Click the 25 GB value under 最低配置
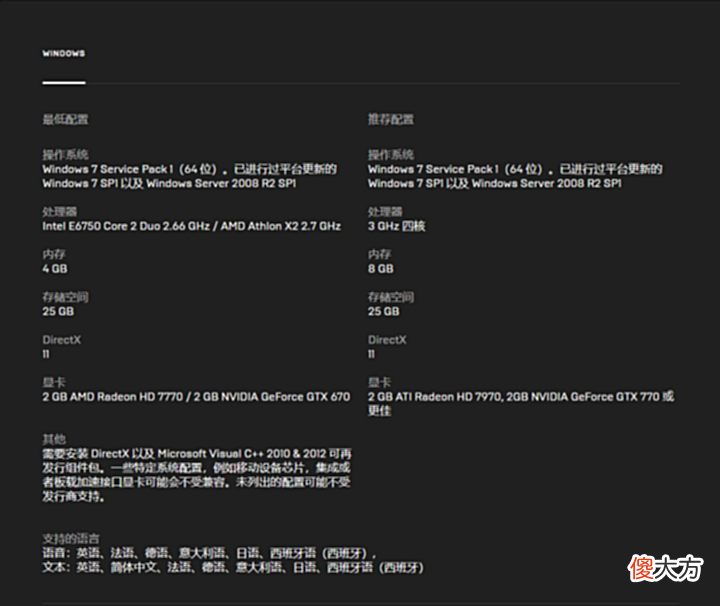Screen dimensions: 720x606 tap(58, 311)
